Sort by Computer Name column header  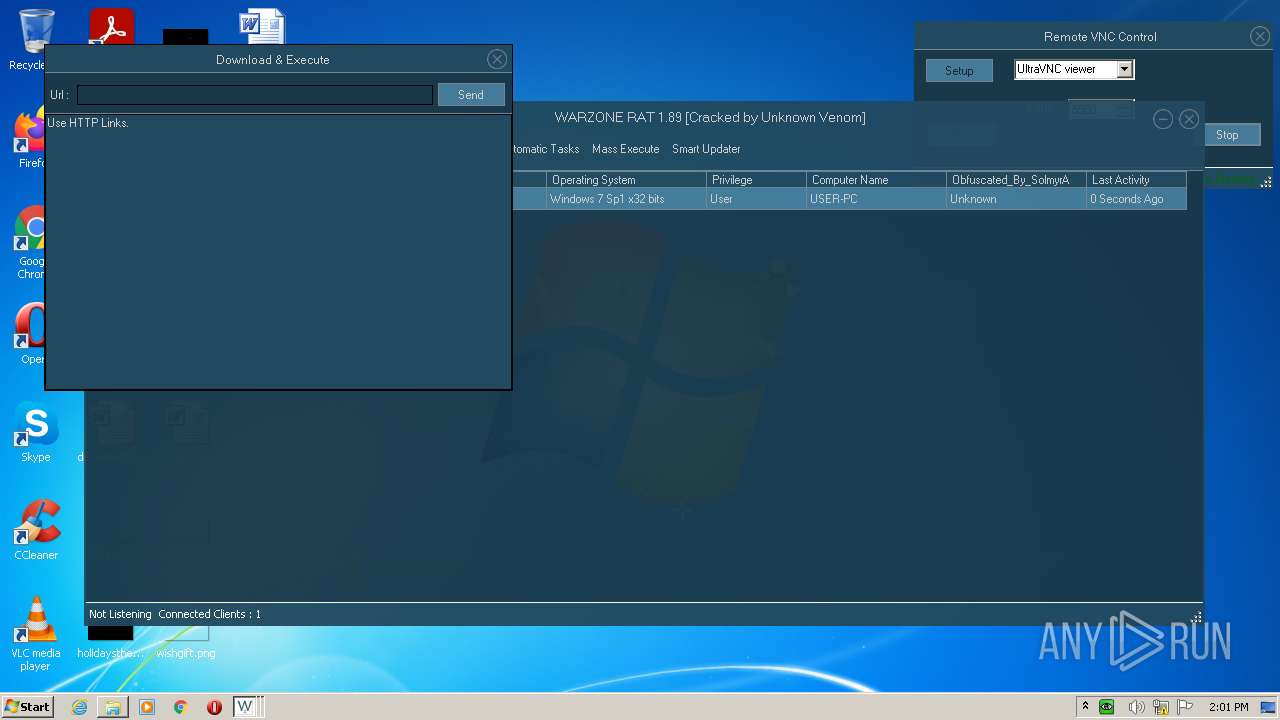coord(877,180)
